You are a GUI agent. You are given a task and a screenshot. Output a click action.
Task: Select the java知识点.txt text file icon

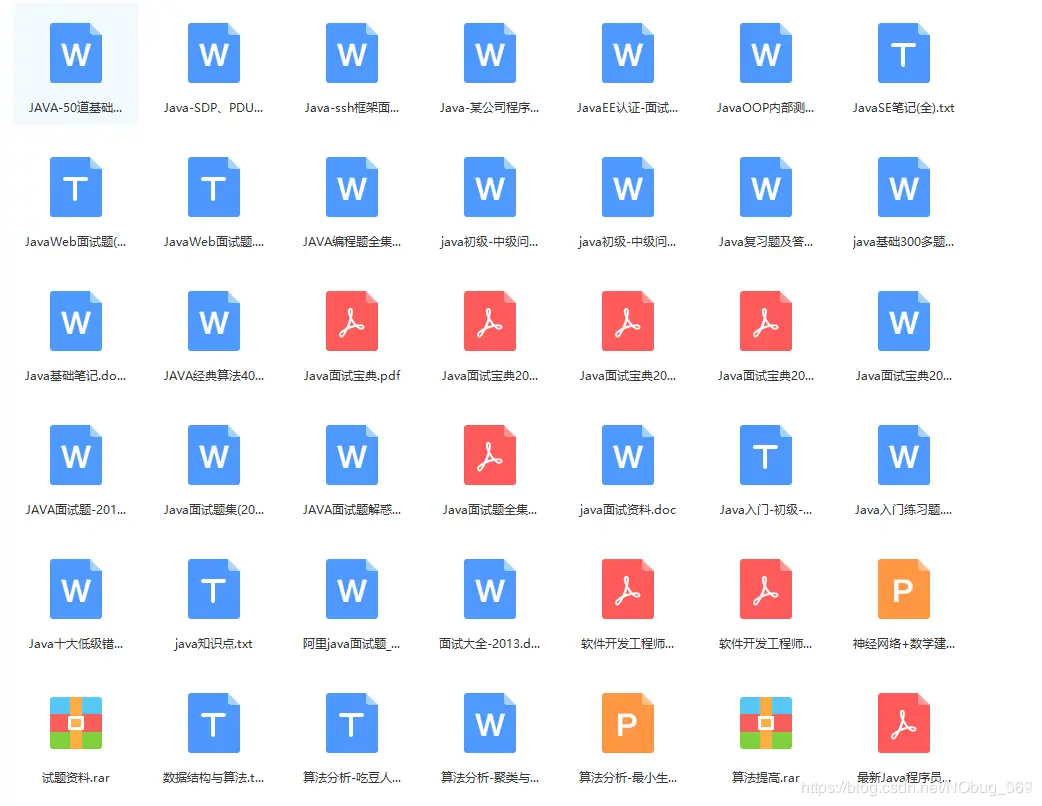coord(213,589)
